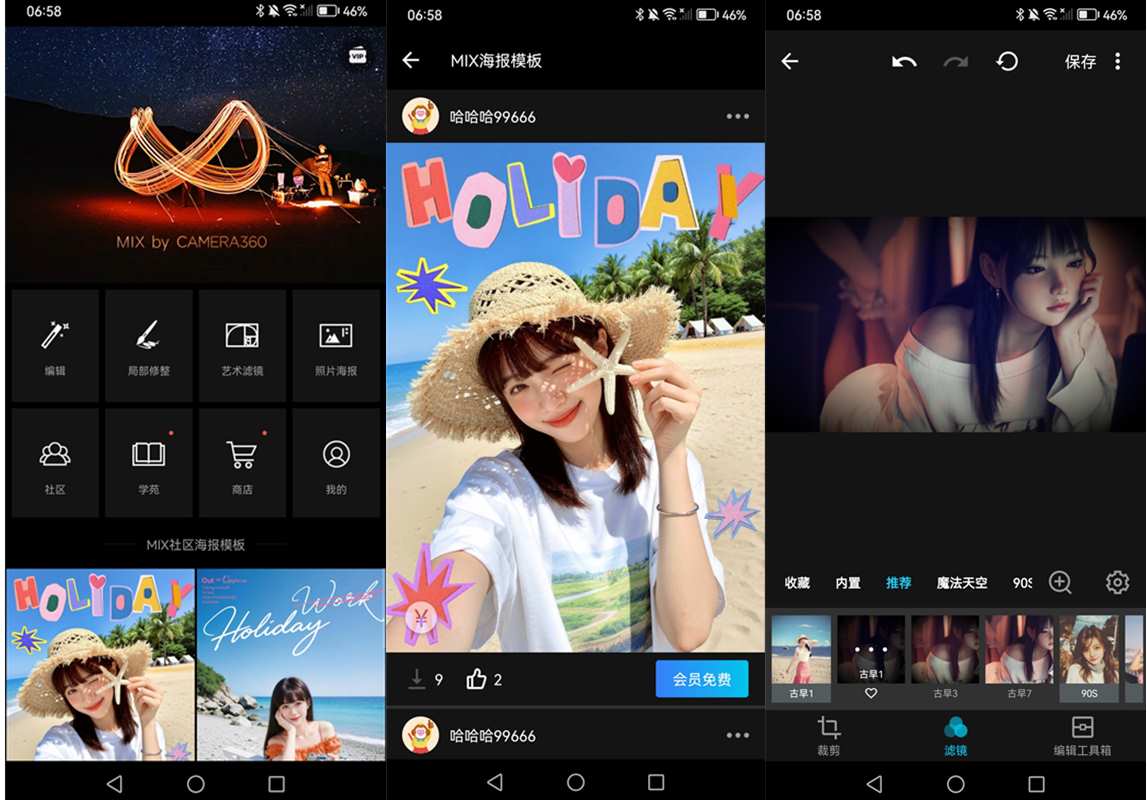
Task: Open the 编辑 magic wand editor
Action: pyautogui.click(x=55, y=345)
